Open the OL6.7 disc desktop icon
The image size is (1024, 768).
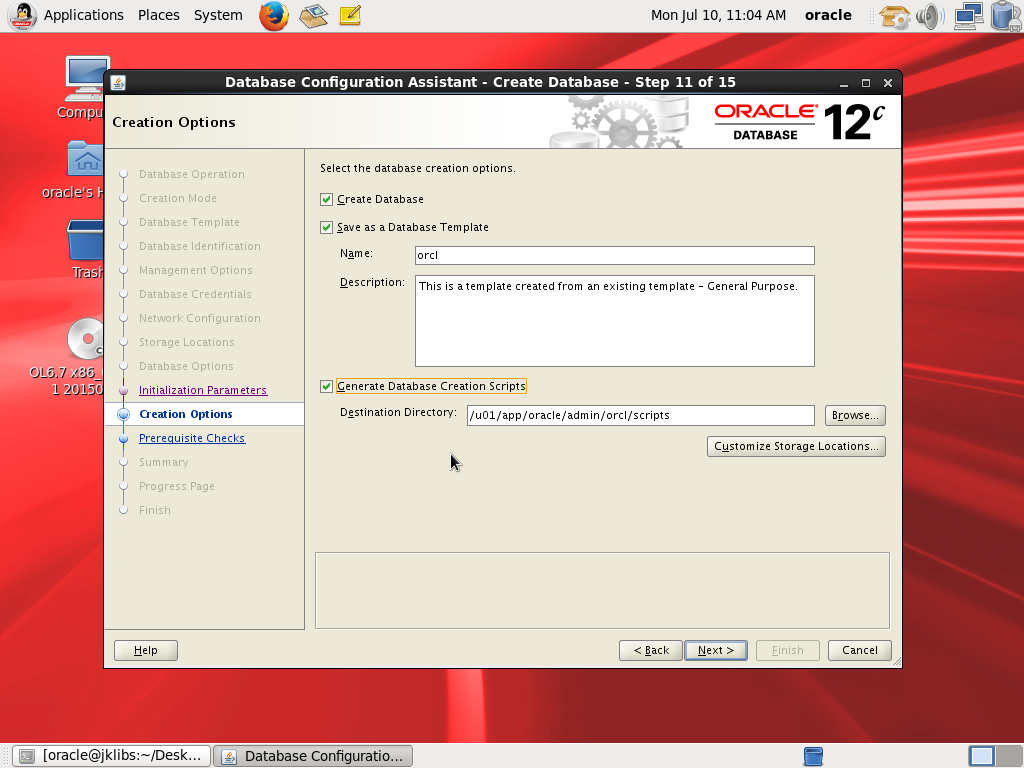[86, 340]
